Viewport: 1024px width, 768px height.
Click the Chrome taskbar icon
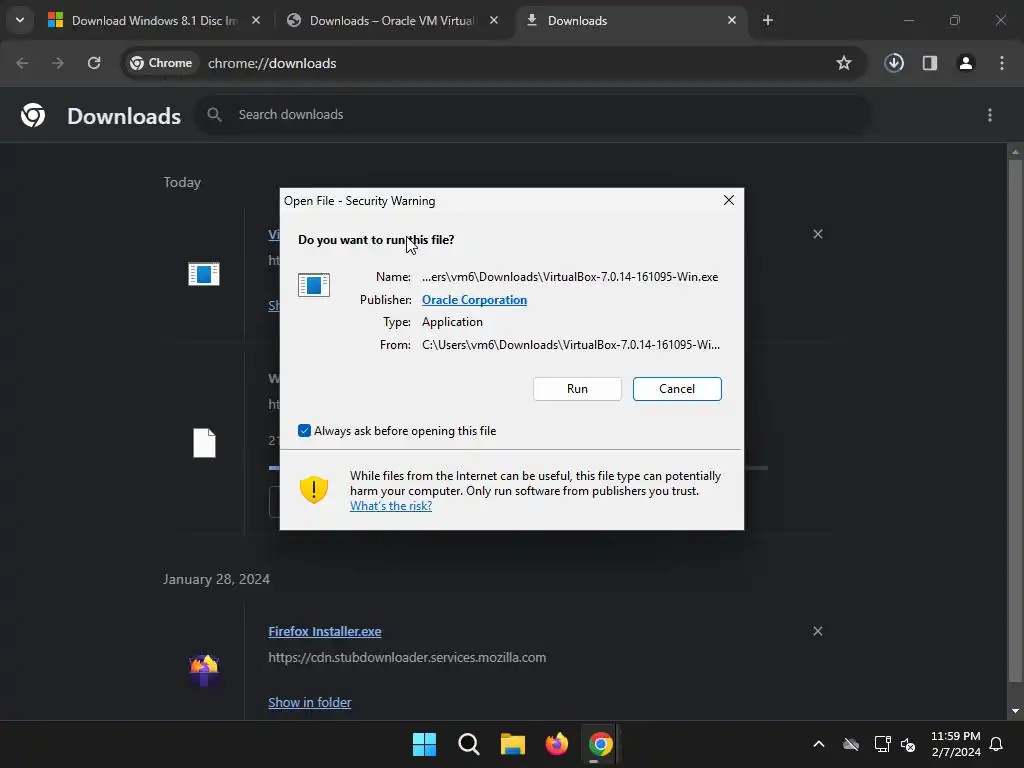click(600, 744)
